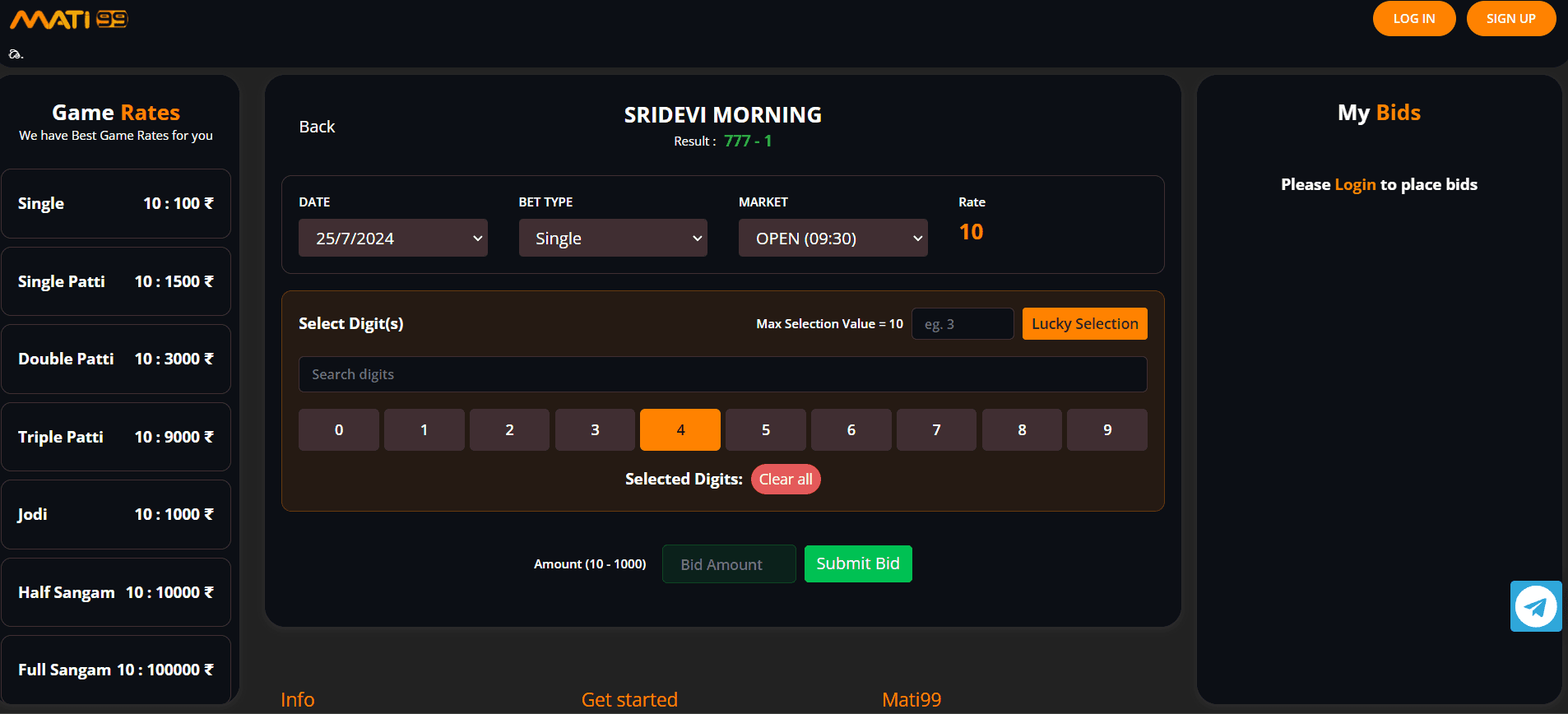Click the Amount (10 - 1000) label

click(x=590, y=564)
